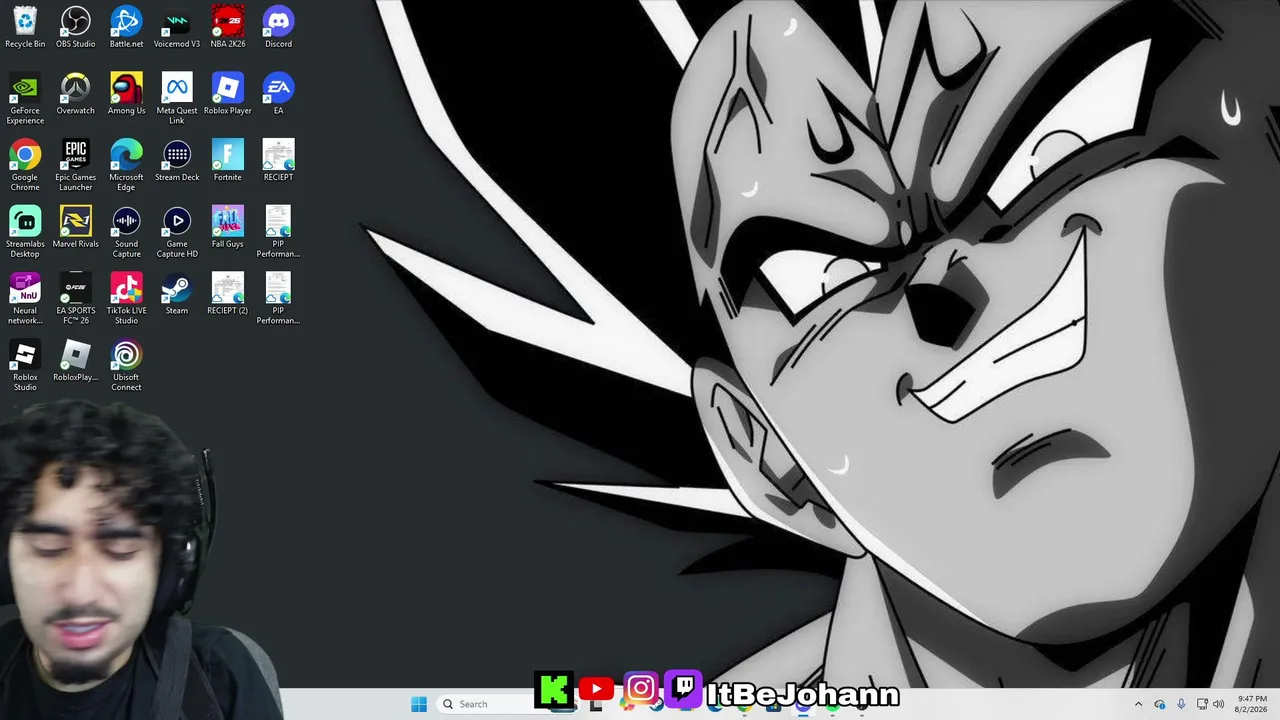Click the Voicemod V3 shortcut
The height and width of the screenshot is (720, 1280).
[x=177, y=27]
